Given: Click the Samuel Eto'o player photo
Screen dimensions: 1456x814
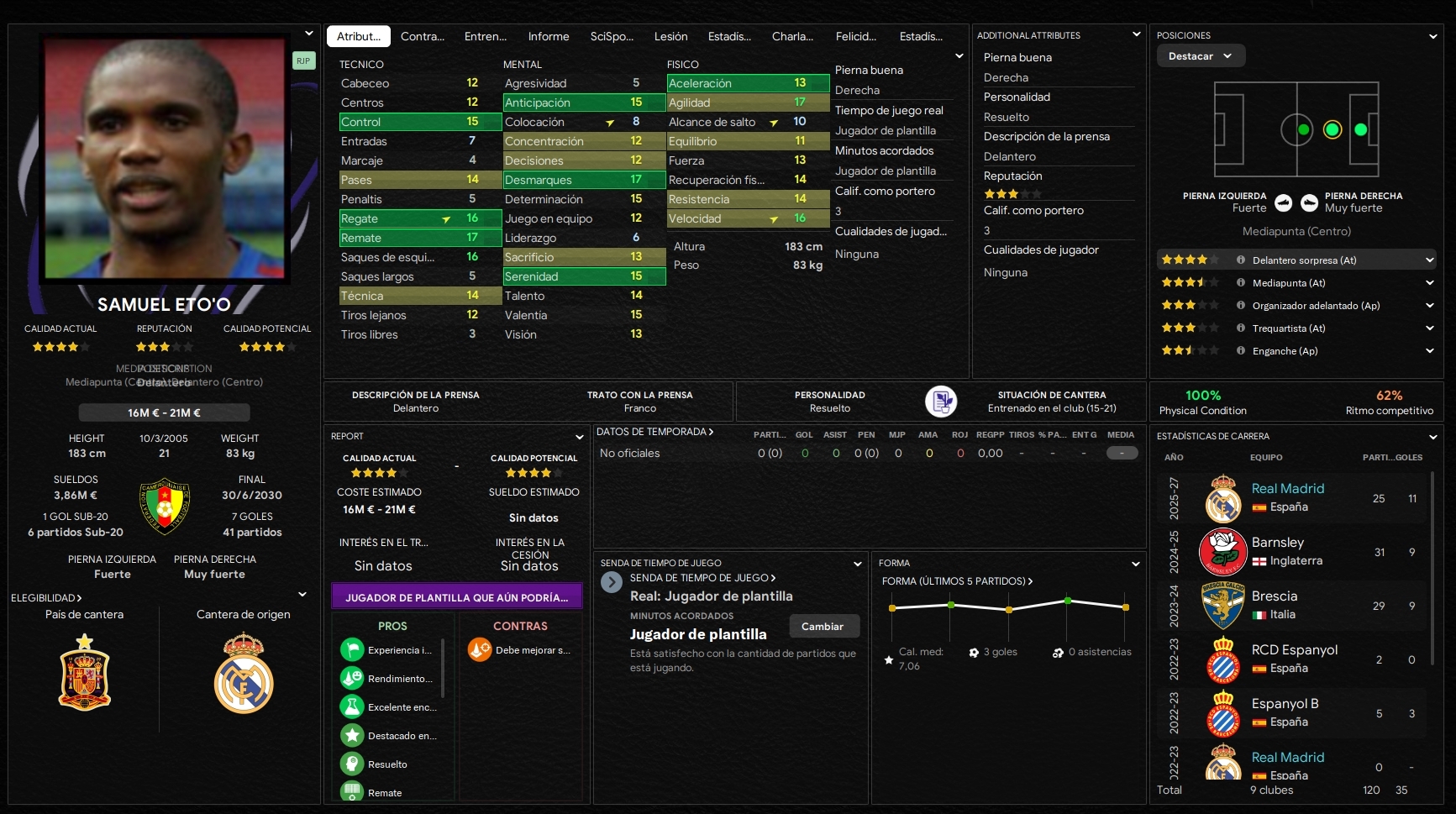Looking at the screenshot, I should [165, 158].
